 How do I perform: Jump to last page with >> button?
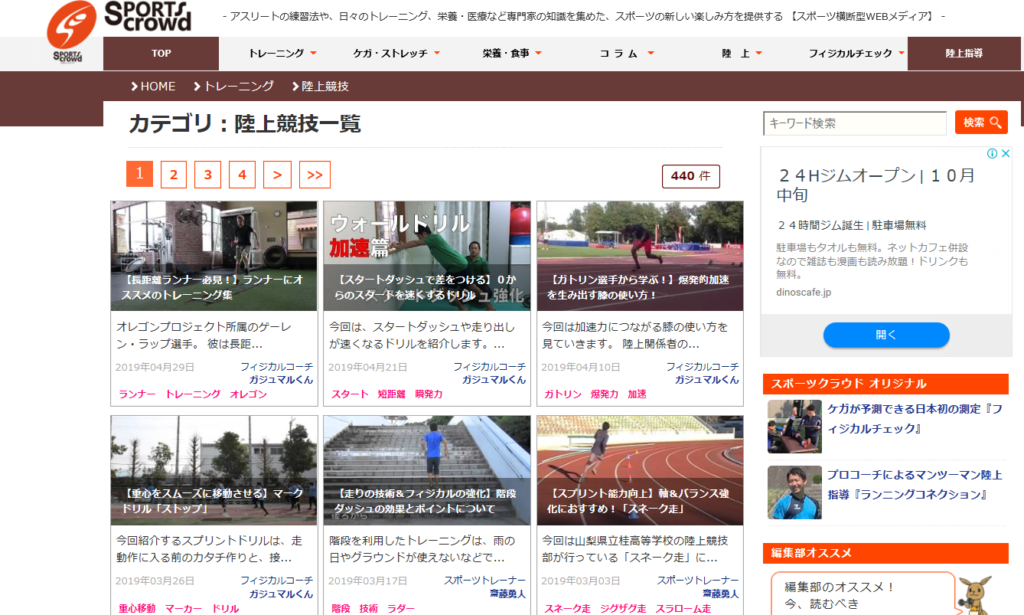pos(315,174)
